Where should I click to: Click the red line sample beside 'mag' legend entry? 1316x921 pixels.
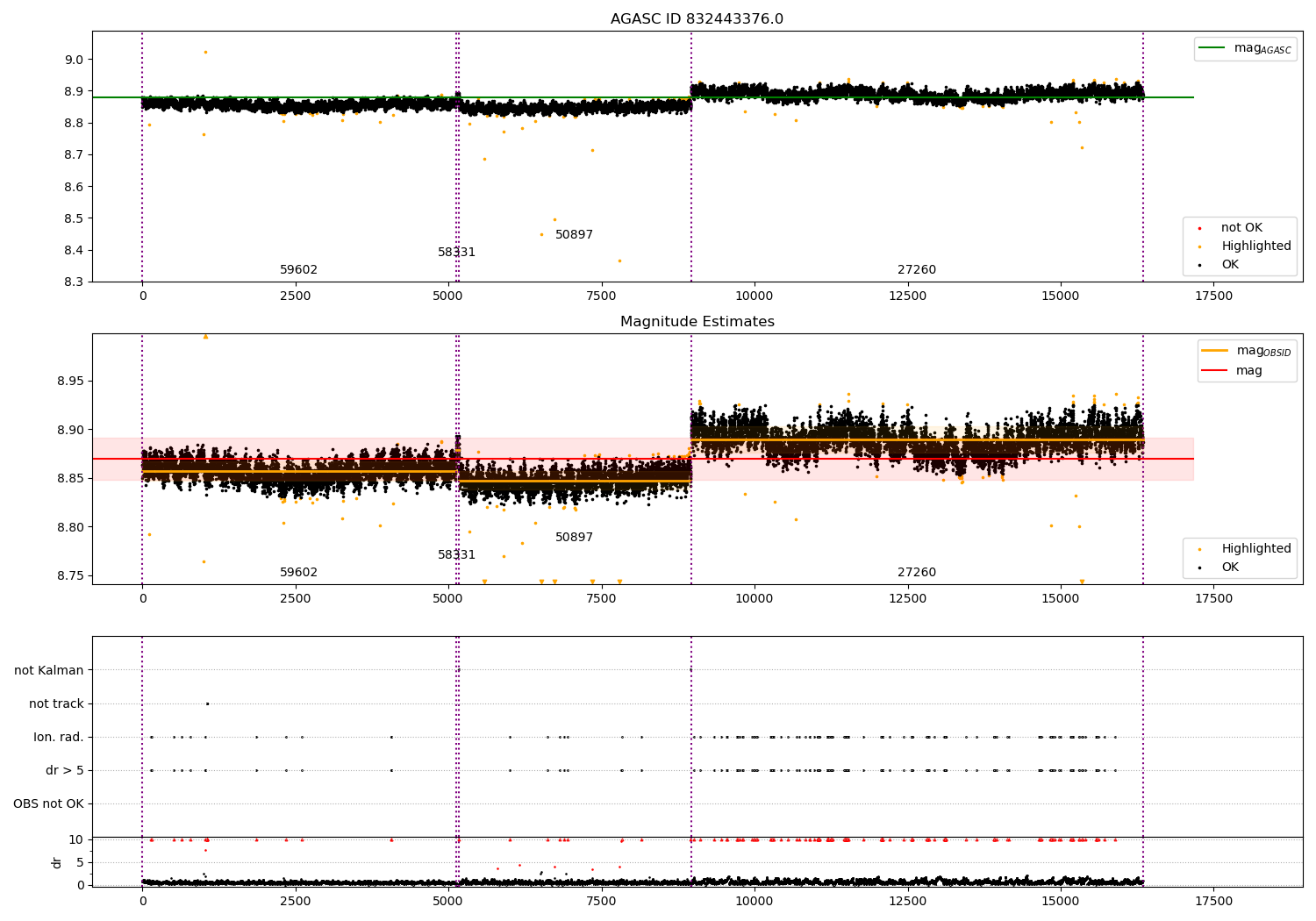(x=1214, y=371)
